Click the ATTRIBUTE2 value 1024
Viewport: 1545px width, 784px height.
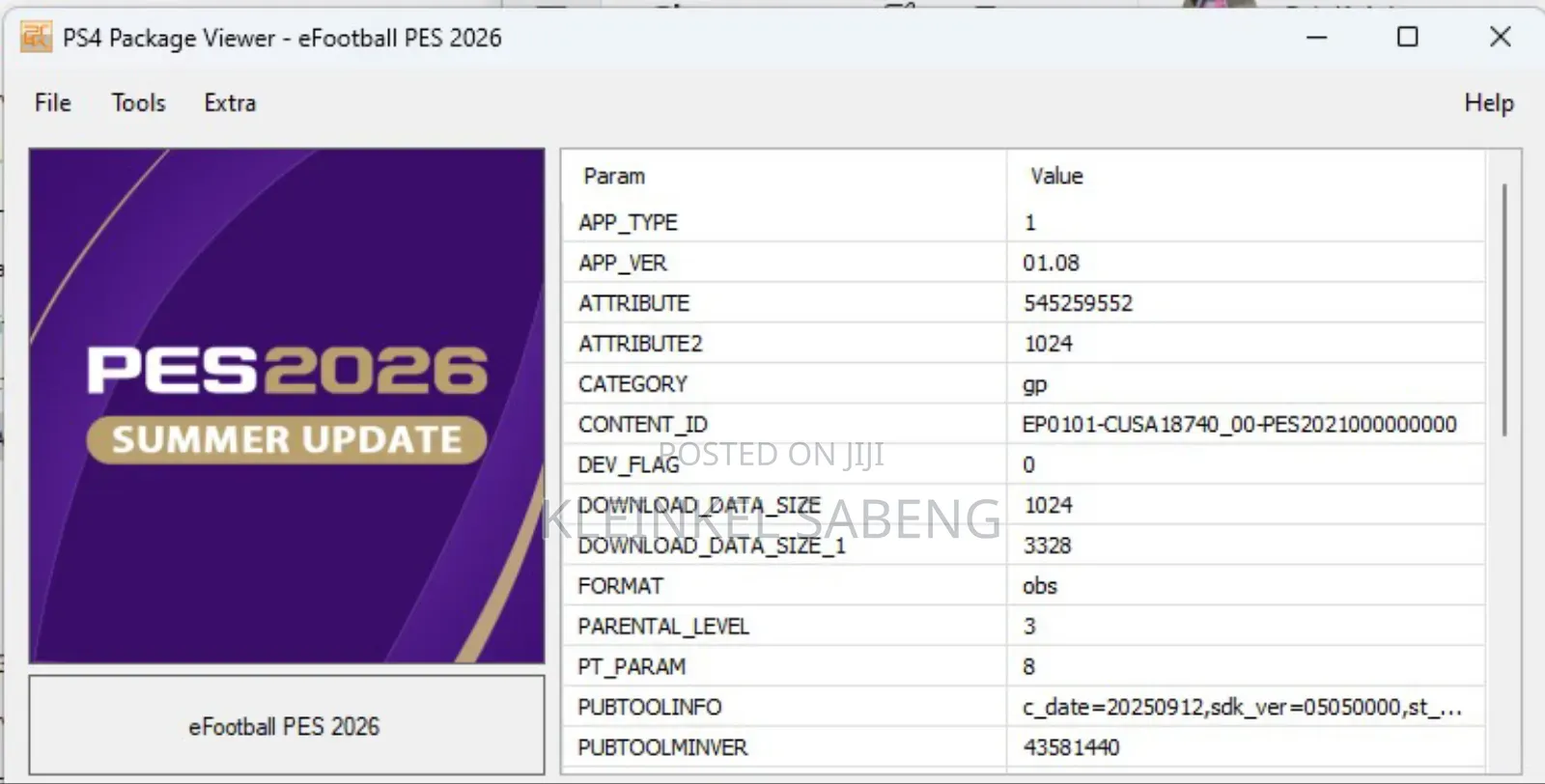click(x=1048, y=344)
